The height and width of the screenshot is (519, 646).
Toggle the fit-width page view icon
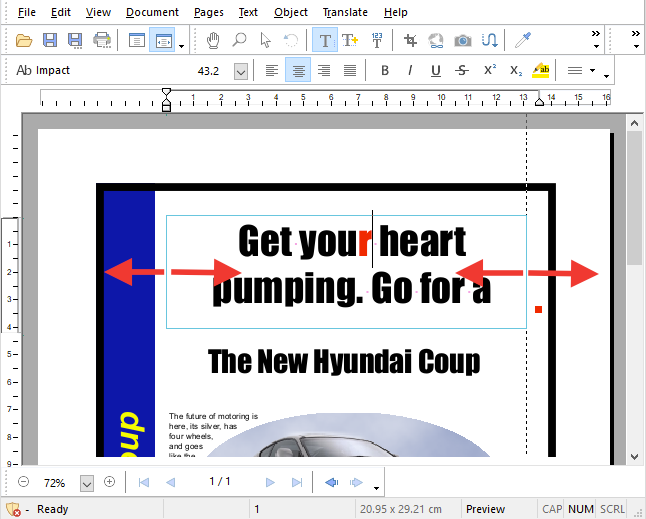pos(162,40)
